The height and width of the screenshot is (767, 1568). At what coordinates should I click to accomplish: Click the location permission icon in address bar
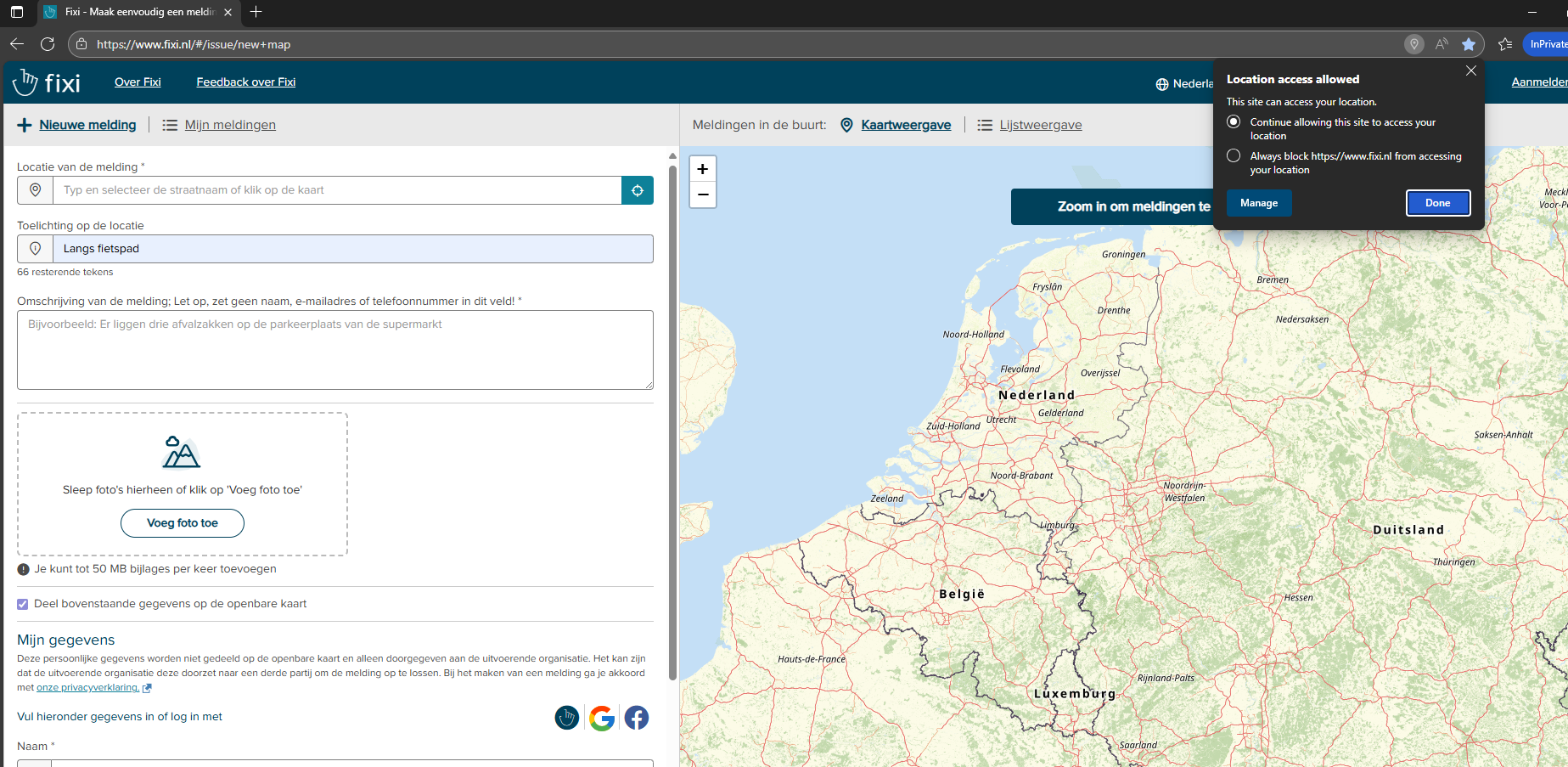[x=1413, y=44]
